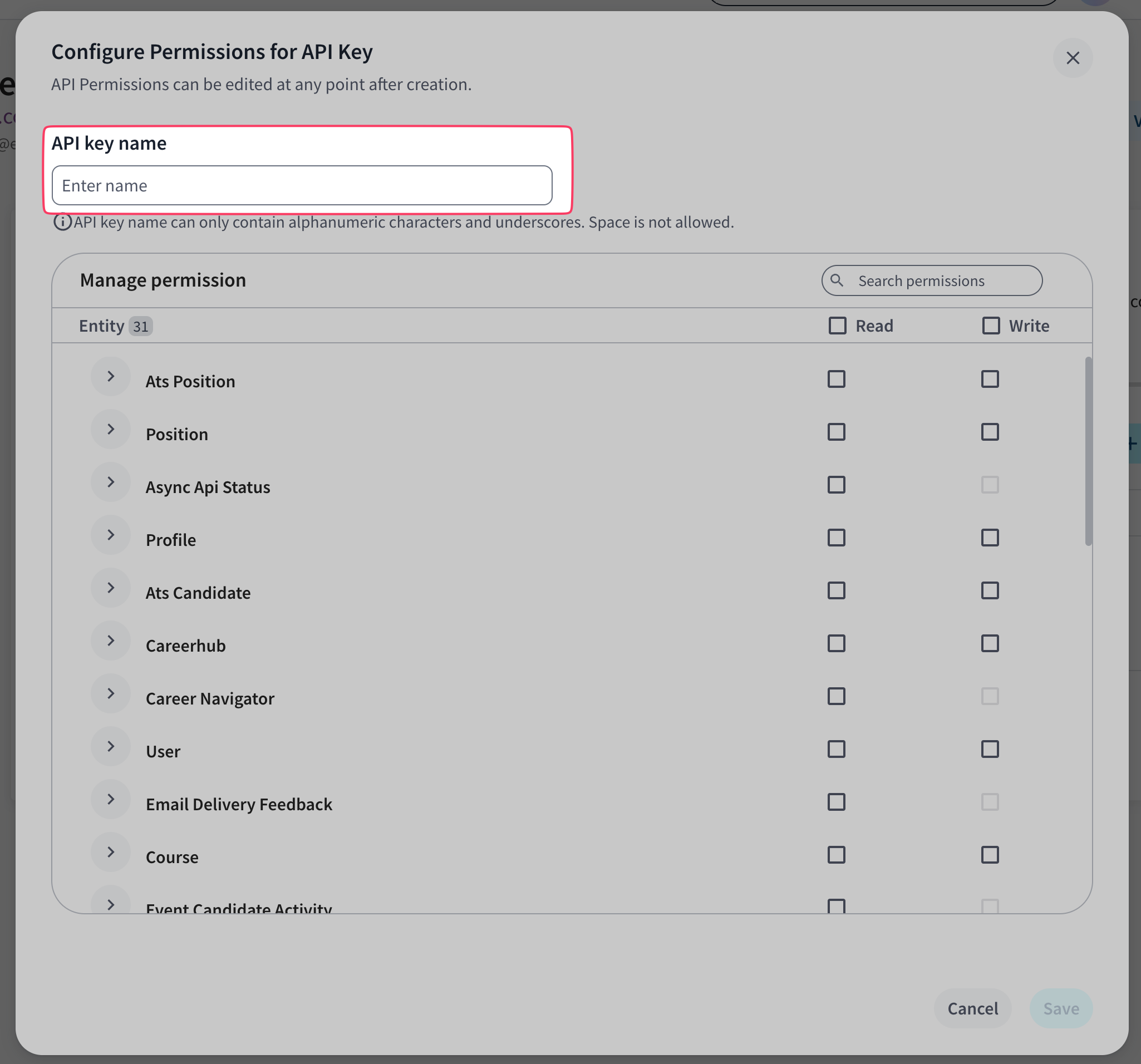
Task: Click the Save button
Action: 1061,1008
